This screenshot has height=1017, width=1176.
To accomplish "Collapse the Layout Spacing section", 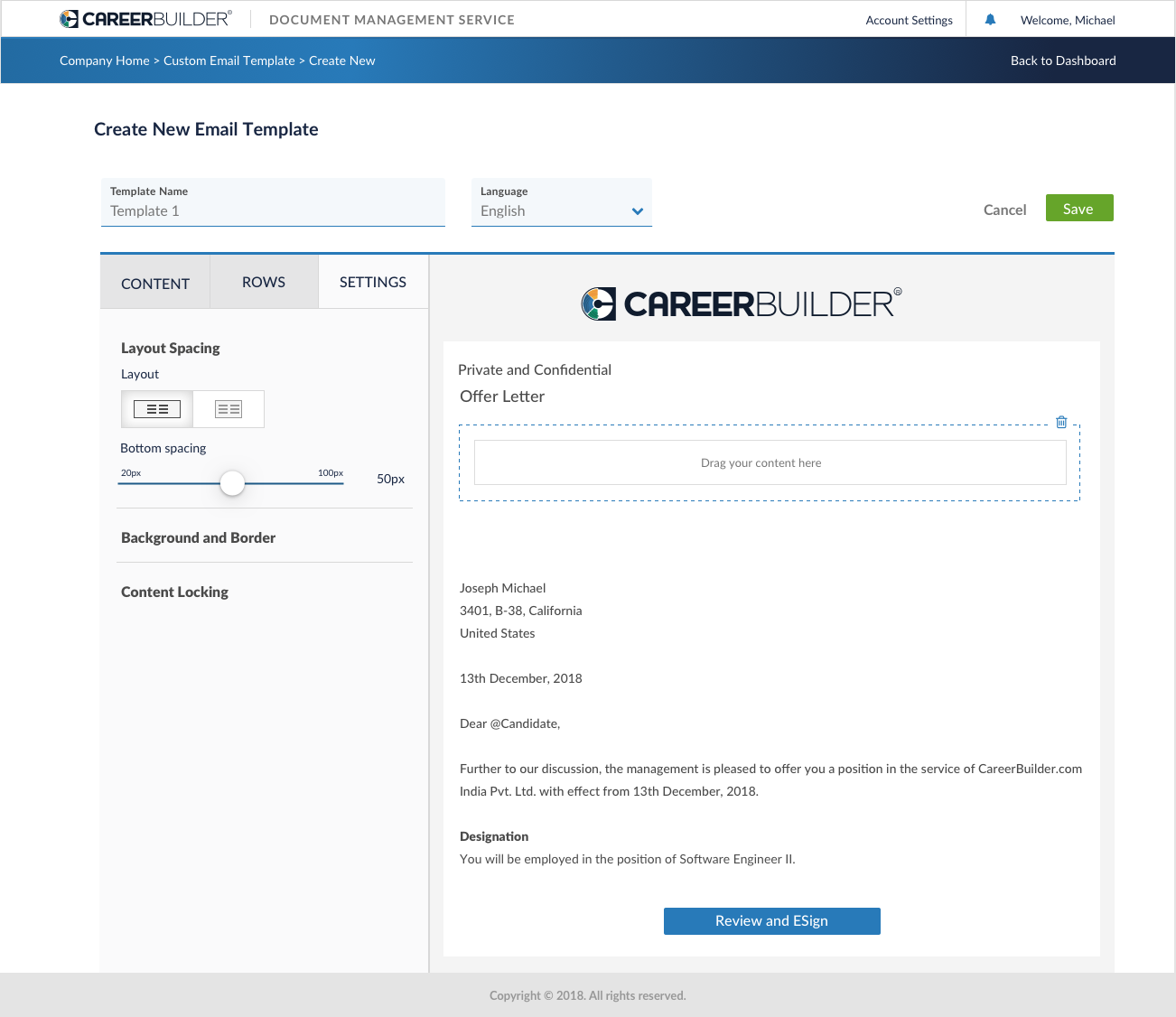I will pyautogui.click(x=170, y=348).
